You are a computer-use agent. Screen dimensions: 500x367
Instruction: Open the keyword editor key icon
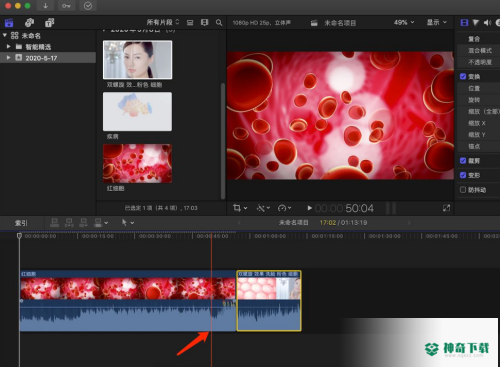[x=66, y=6]
